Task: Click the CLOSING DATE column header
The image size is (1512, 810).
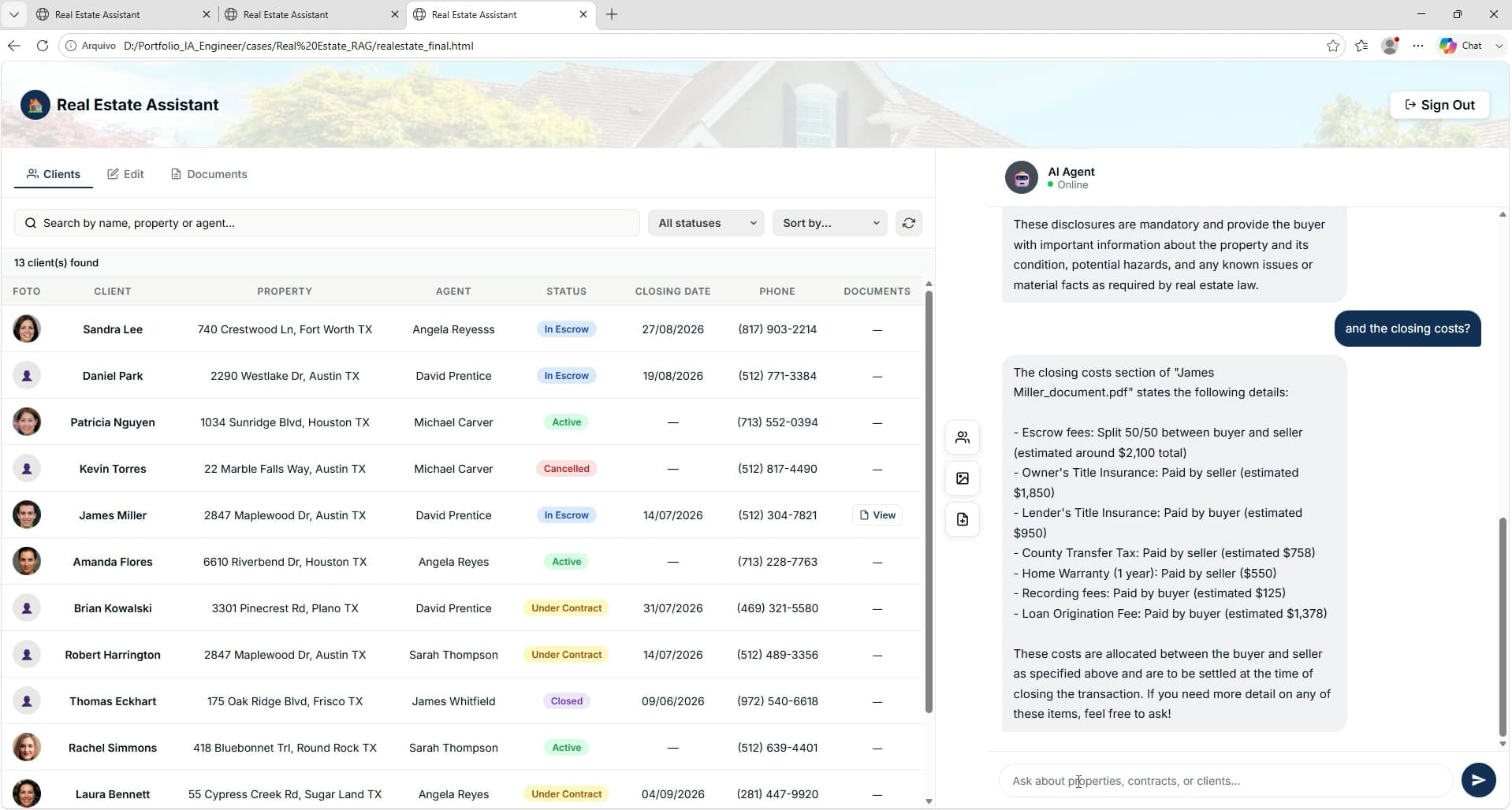Action: coord(672,291)
